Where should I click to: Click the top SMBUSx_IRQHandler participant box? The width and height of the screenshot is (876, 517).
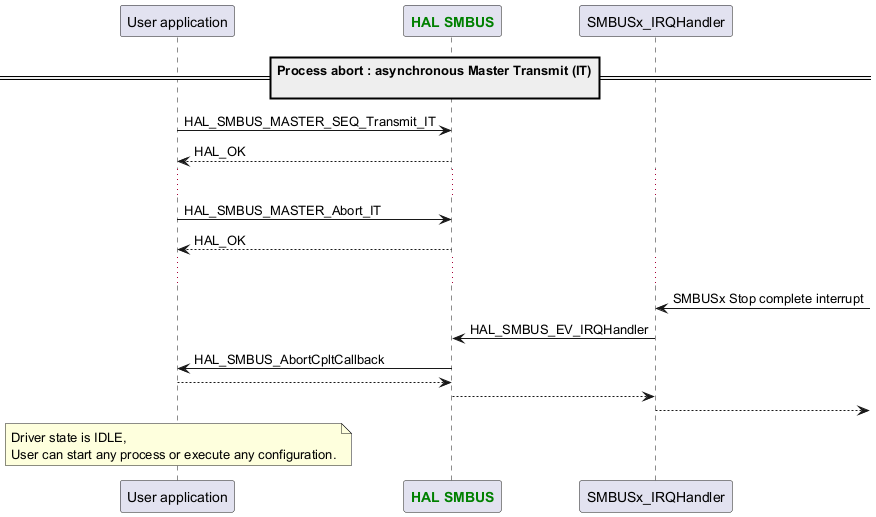click(x=656, y=20)
